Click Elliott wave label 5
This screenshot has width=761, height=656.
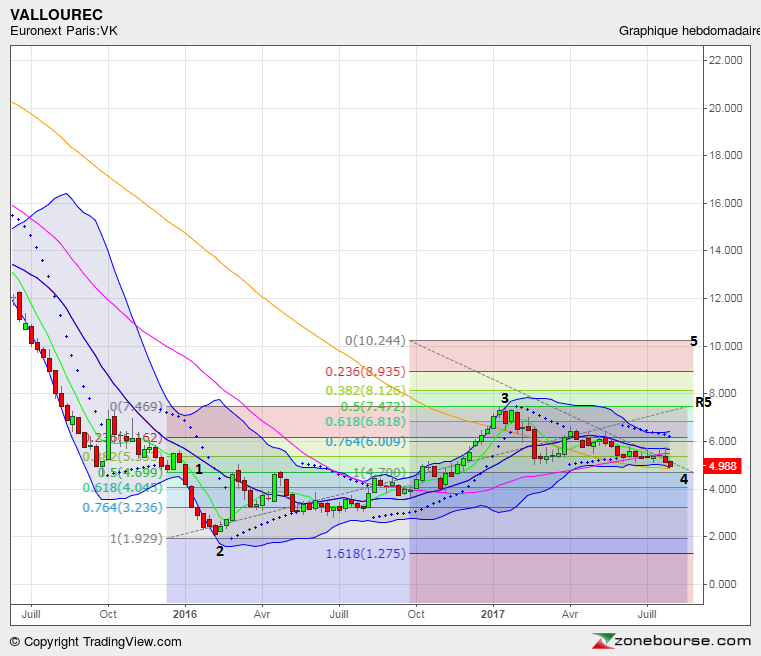coord(694,342)
